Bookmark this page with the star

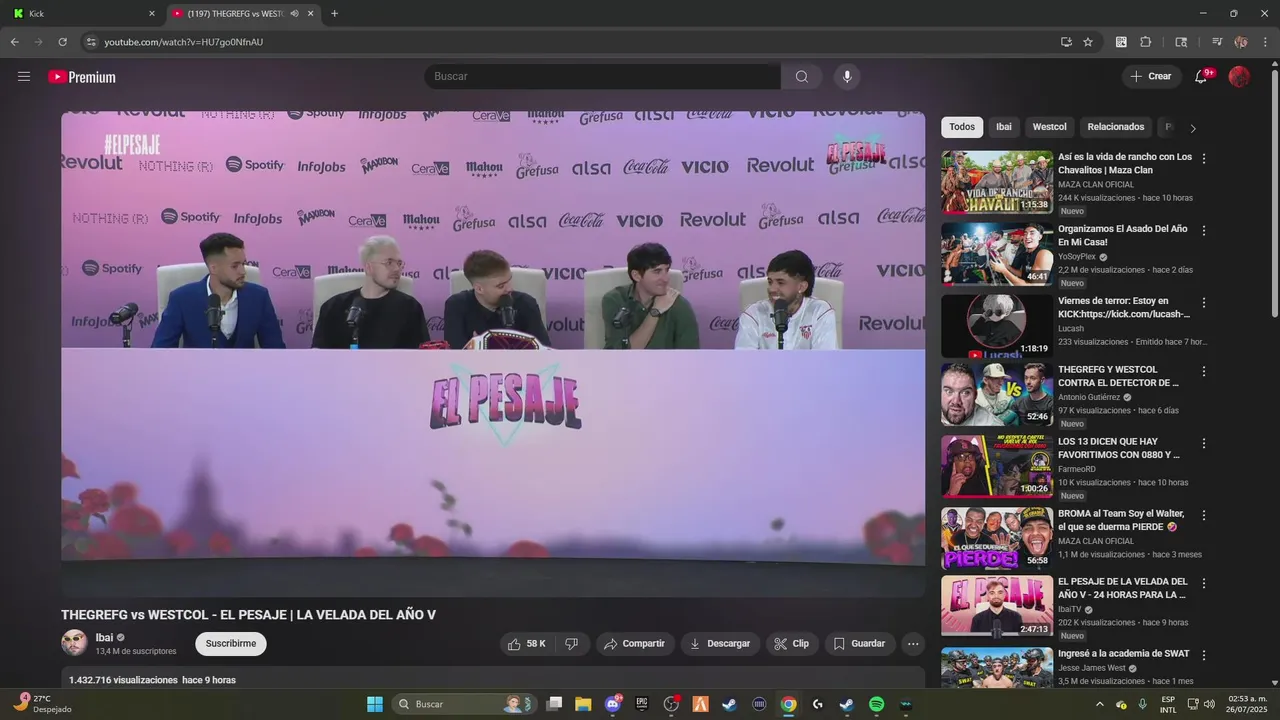(x=1088, y=42)
